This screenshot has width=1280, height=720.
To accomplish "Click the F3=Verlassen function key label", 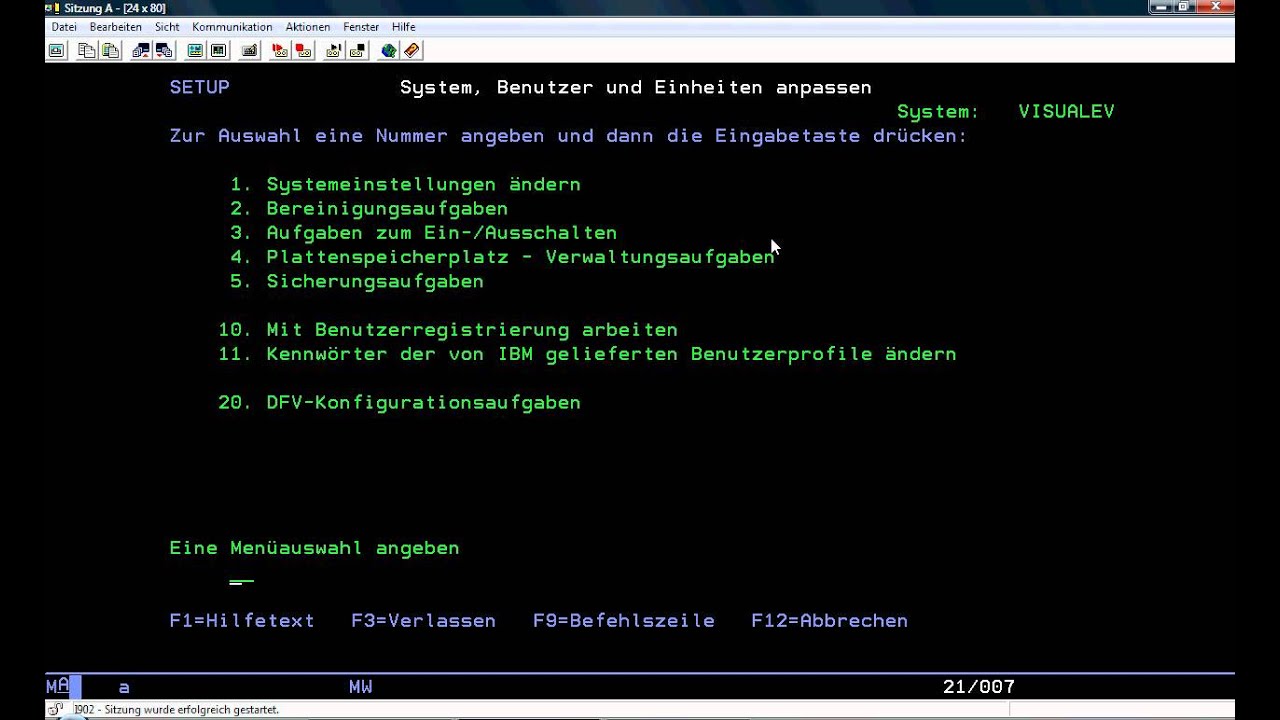I will click(x=424, y=621).
